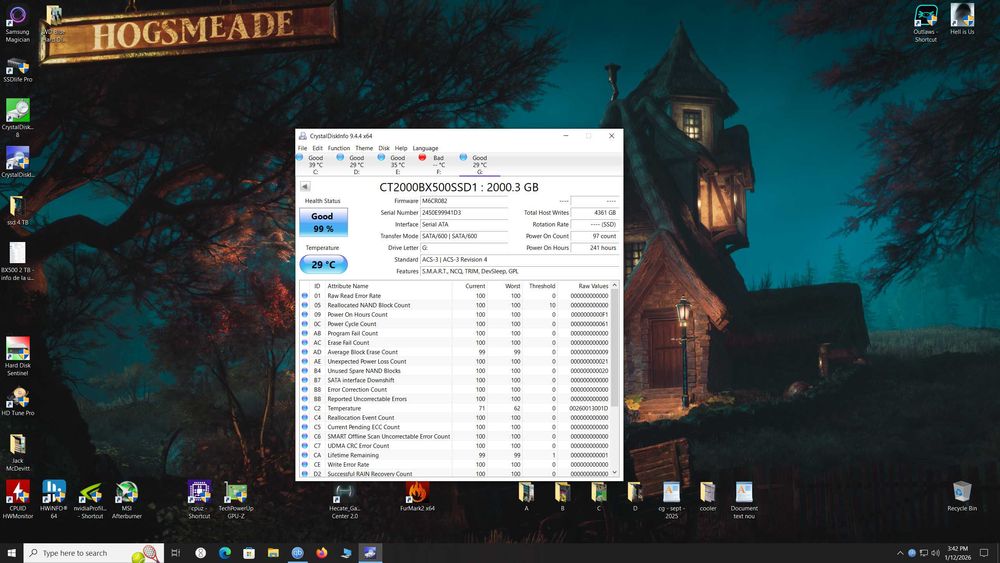Screen dimensions: 1000x563
Task: Select the Average Block Erase Count row
Action: tap(455, 352)
